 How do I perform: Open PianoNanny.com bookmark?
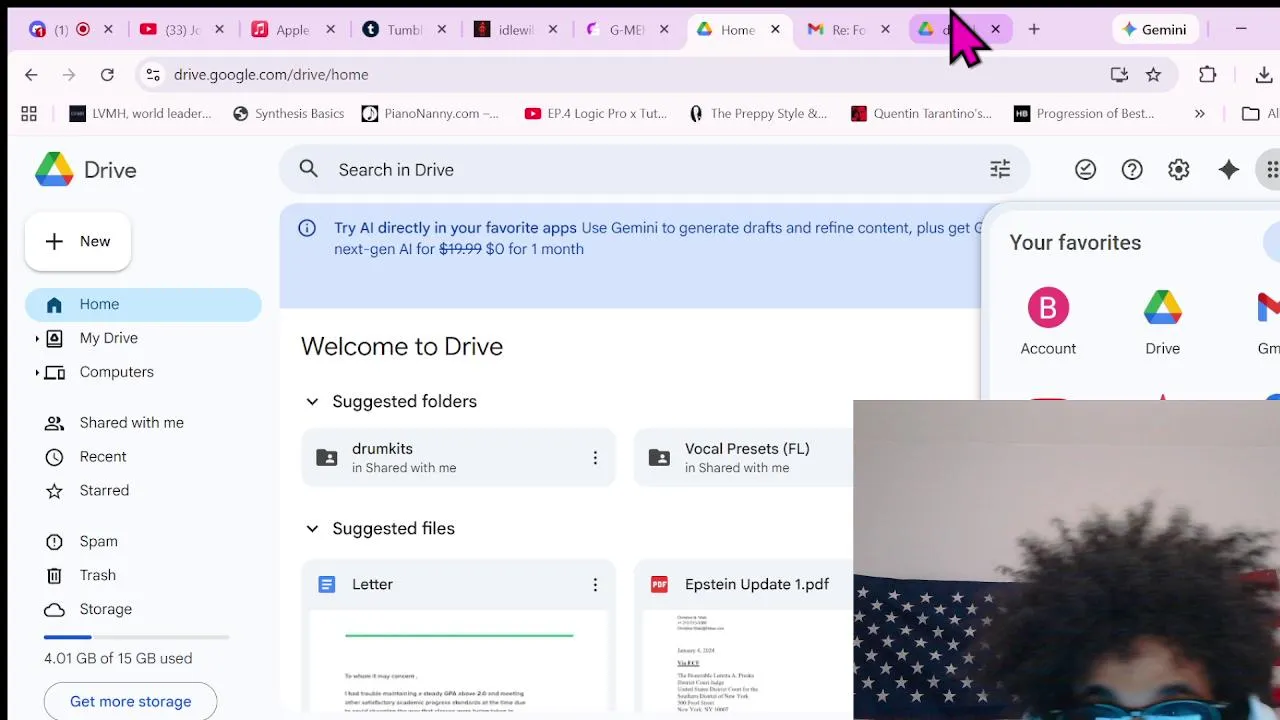pos(430,114)
